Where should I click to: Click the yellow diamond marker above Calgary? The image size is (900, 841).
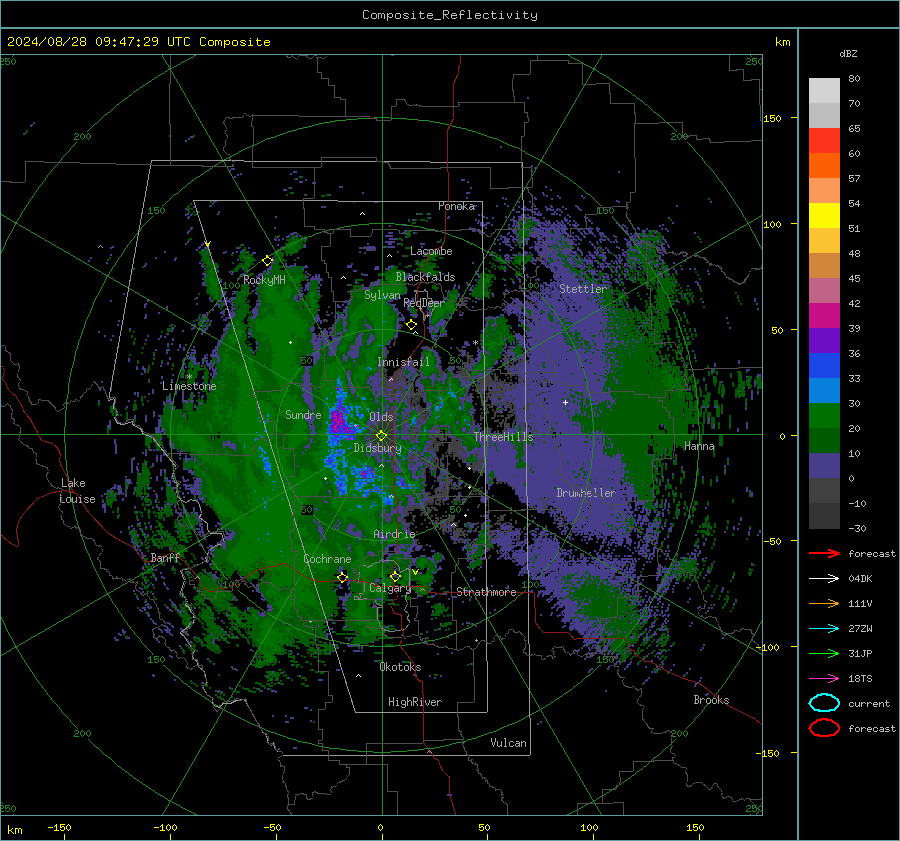(395, 576)
